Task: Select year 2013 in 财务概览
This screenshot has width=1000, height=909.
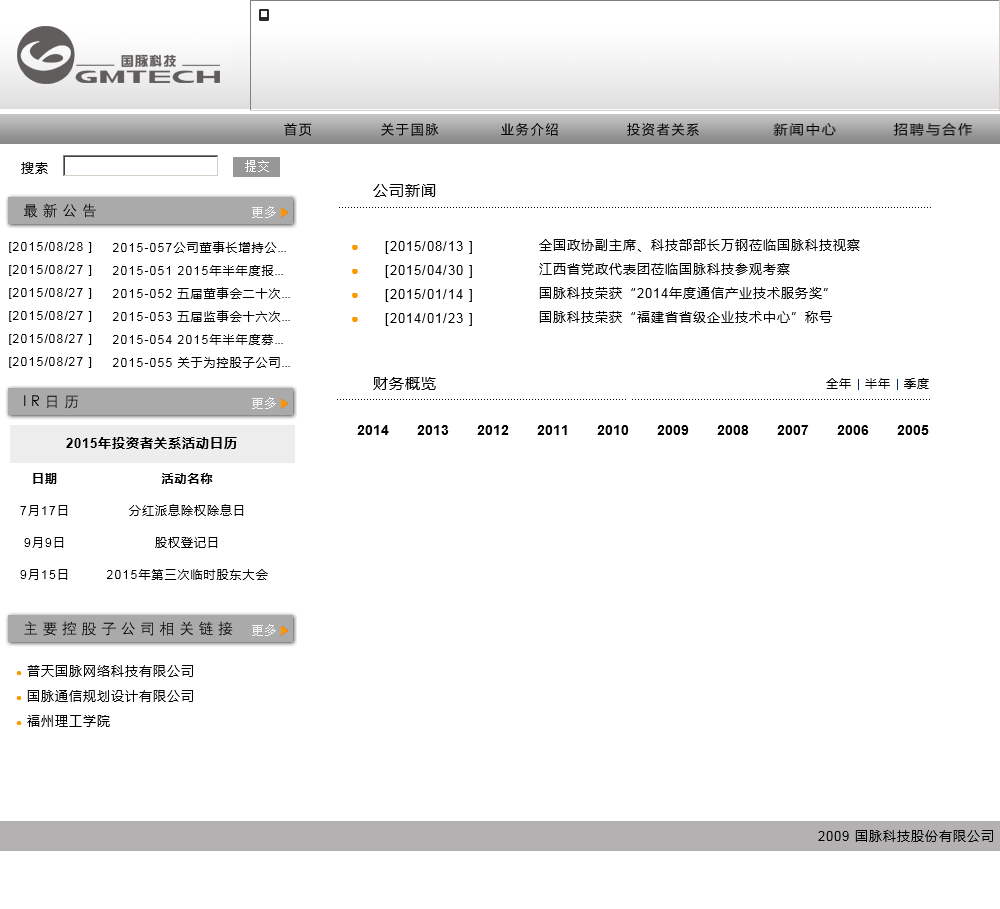Action: [432, 431]
